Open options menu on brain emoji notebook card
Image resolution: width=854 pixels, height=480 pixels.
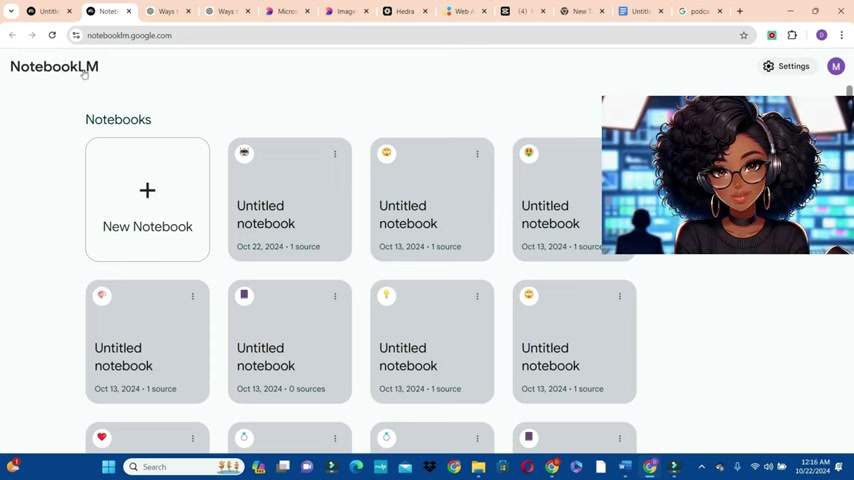click(x=193, y=296)
